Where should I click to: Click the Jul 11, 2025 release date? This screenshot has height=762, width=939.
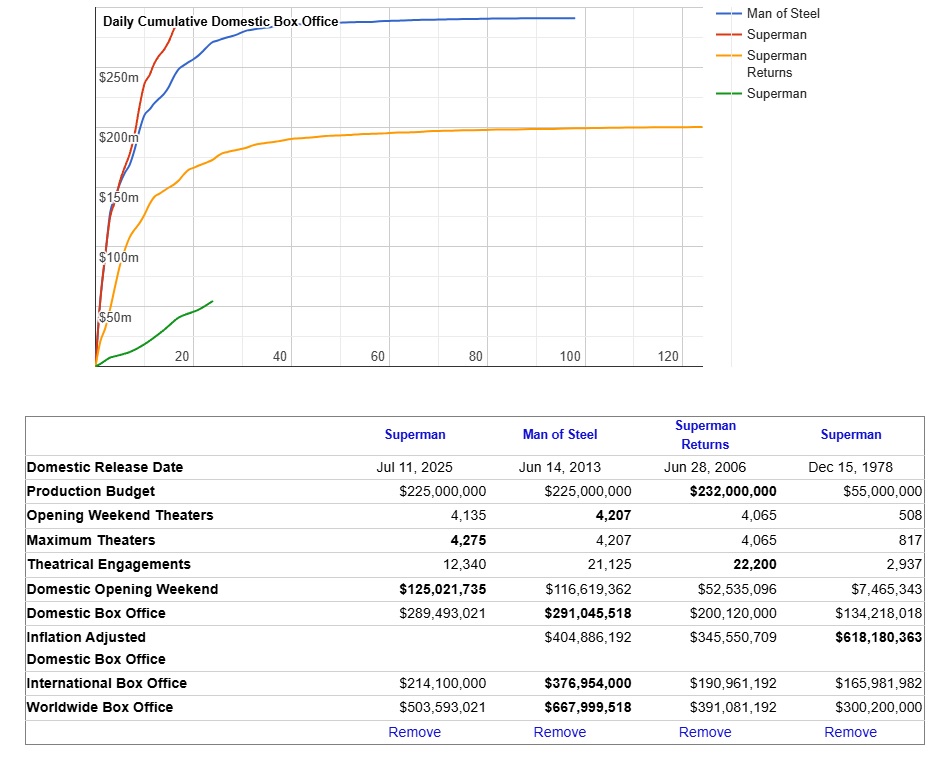click(414, 467)
